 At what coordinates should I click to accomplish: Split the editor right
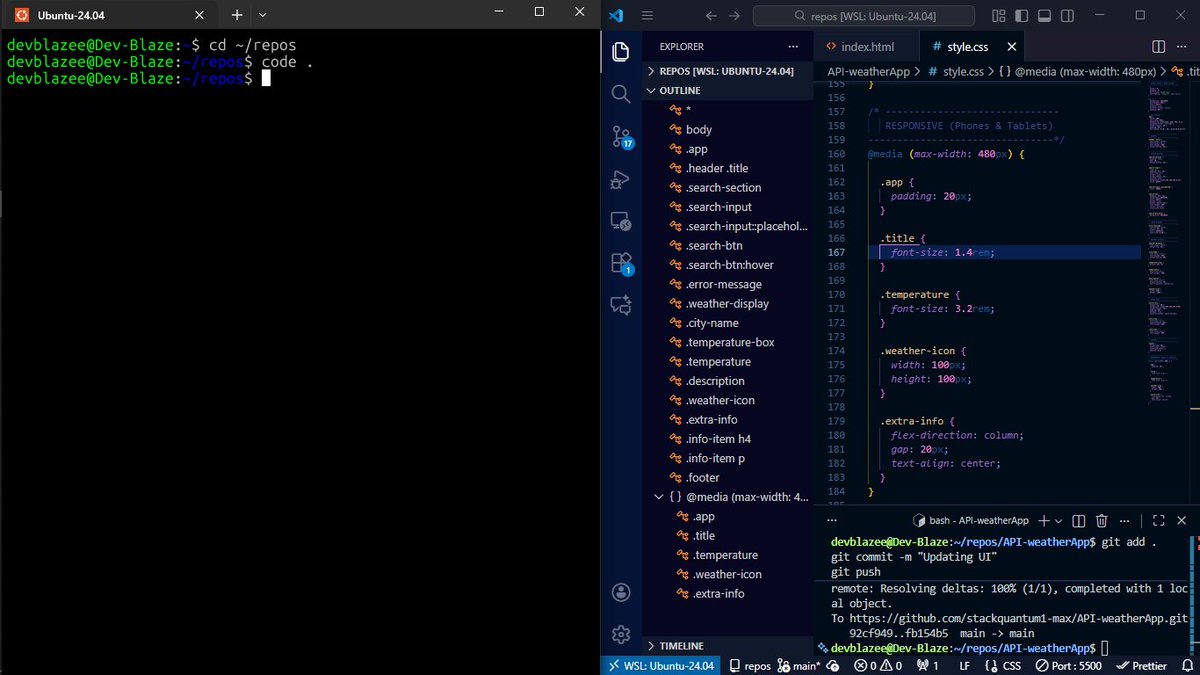pyautogui.click(x=1159, y=47)
